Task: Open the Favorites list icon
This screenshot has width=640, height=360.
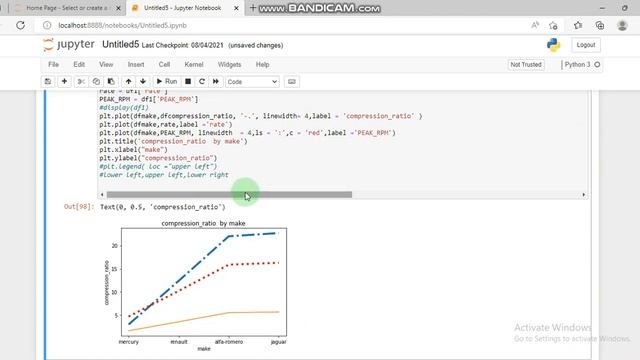Action: pos(578,25)
